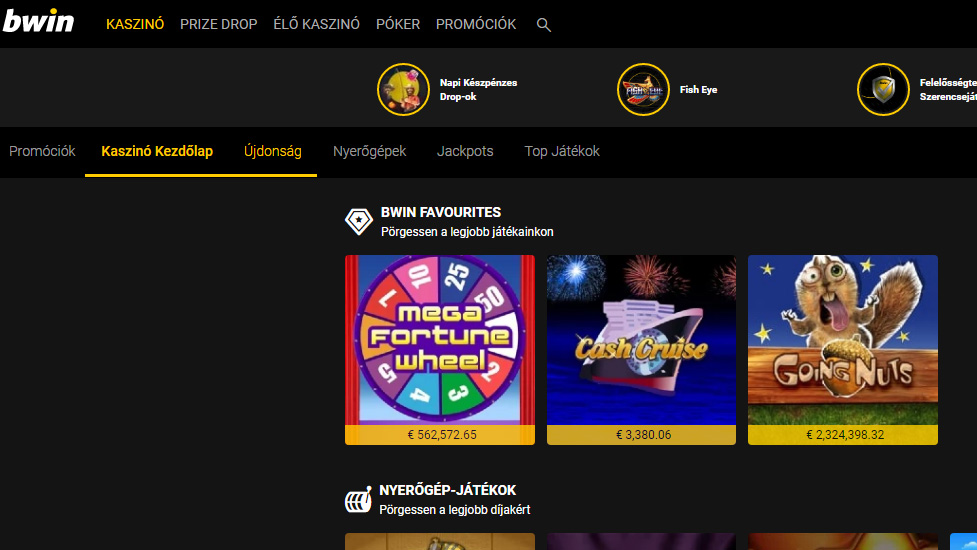Click the shield responsible gaming icon
This screenshot has height=550, width=977.
pyautogui.click(x=883, y=90)
